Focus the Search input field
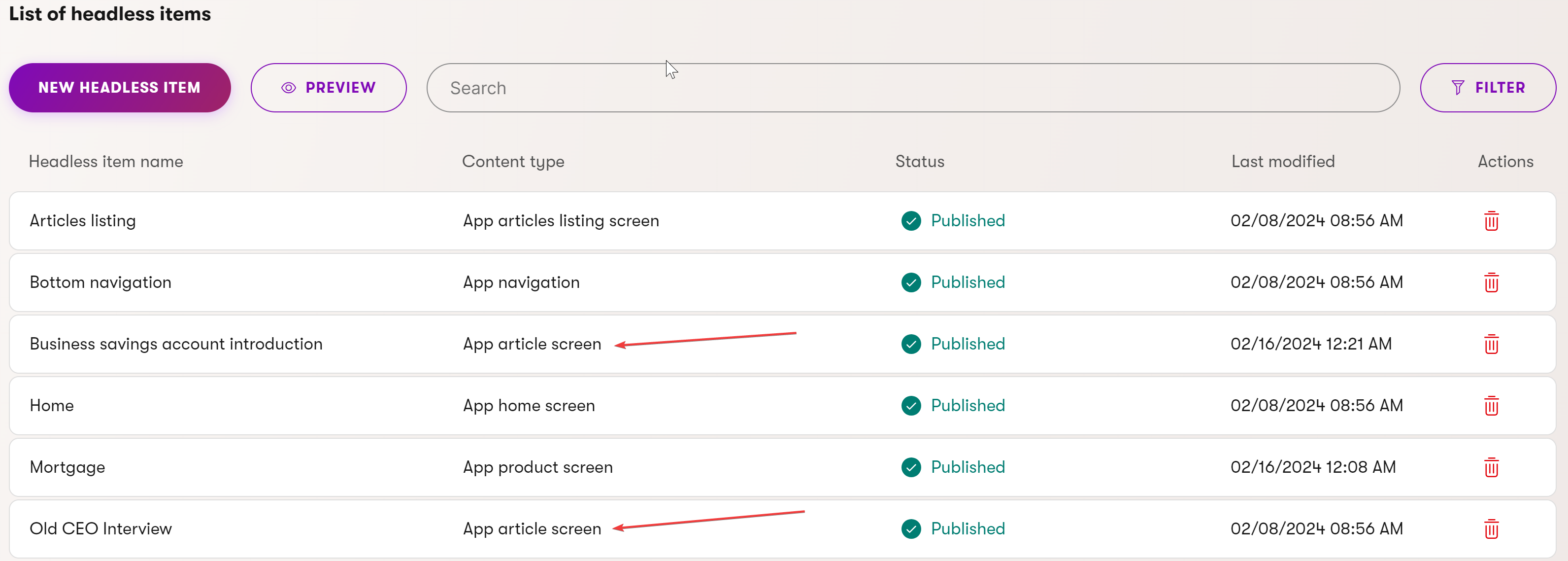 (x=913, y=88)
